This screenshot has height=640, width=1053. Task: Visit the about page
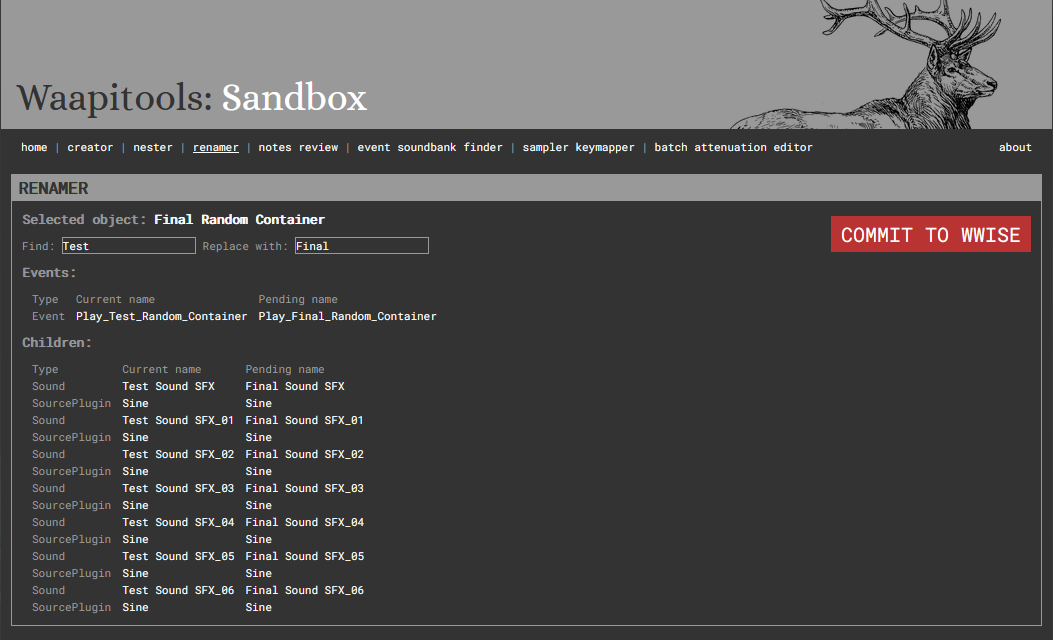click(x=1015, y=147)
